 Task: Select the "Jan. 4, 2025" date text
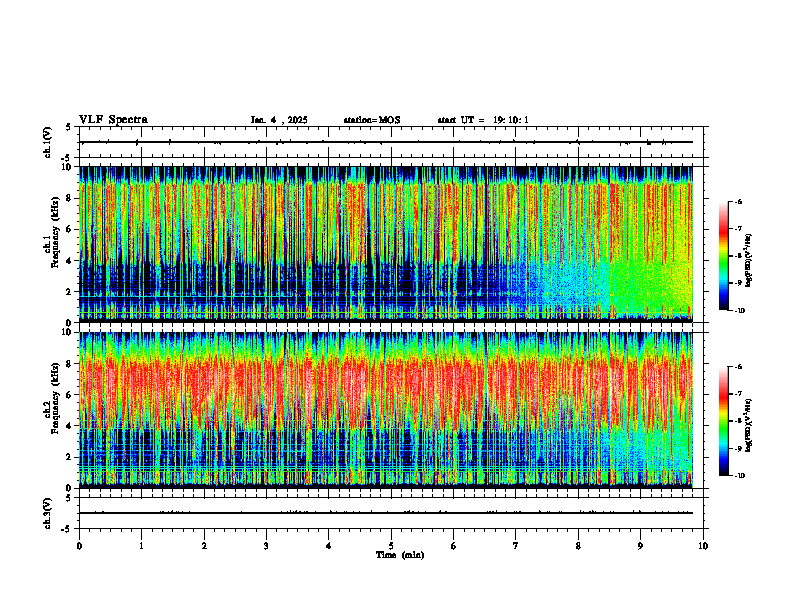(279, 120)
